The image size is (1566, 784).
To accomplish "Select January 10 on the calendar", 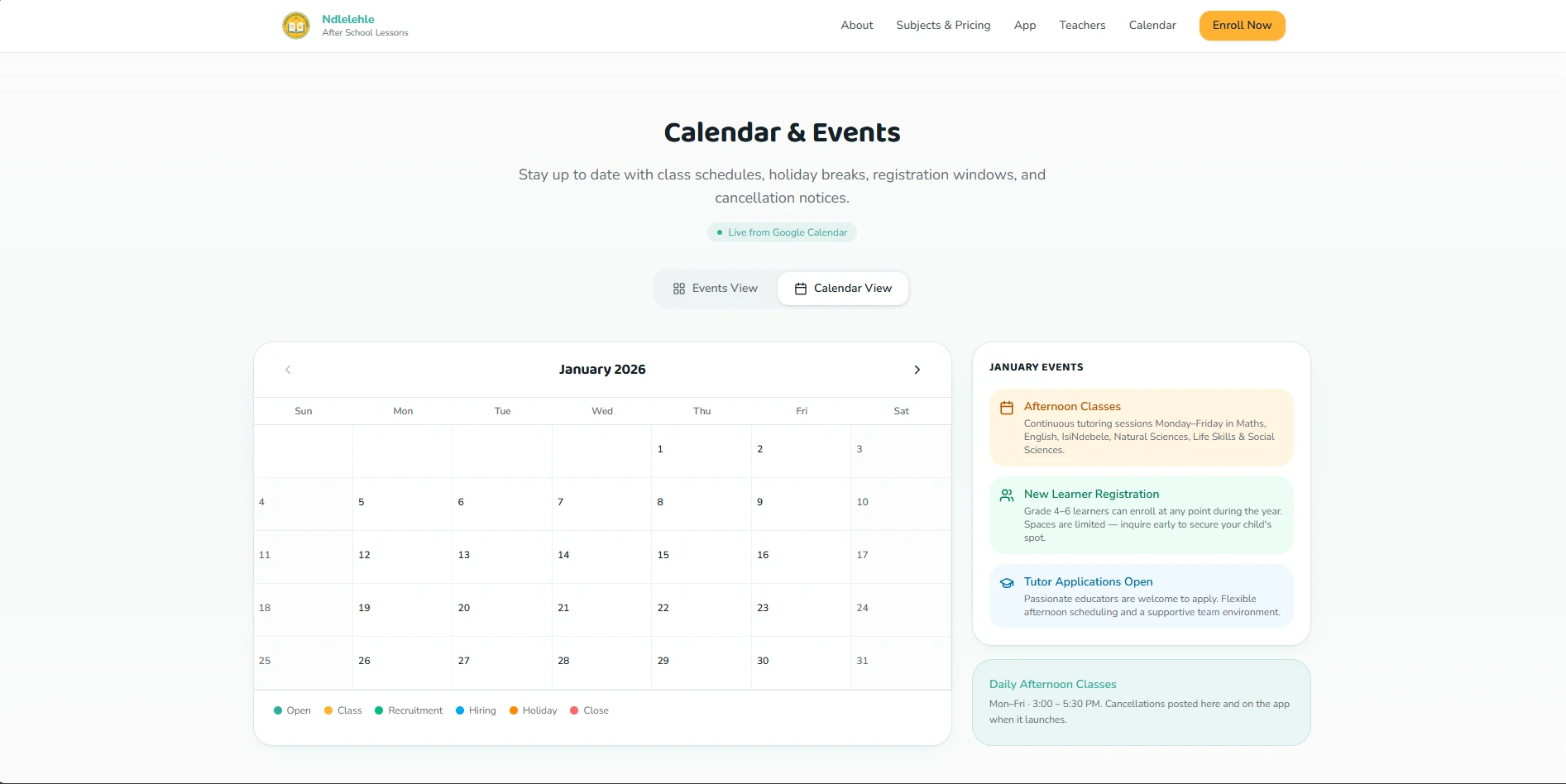I will pos(901,504).
